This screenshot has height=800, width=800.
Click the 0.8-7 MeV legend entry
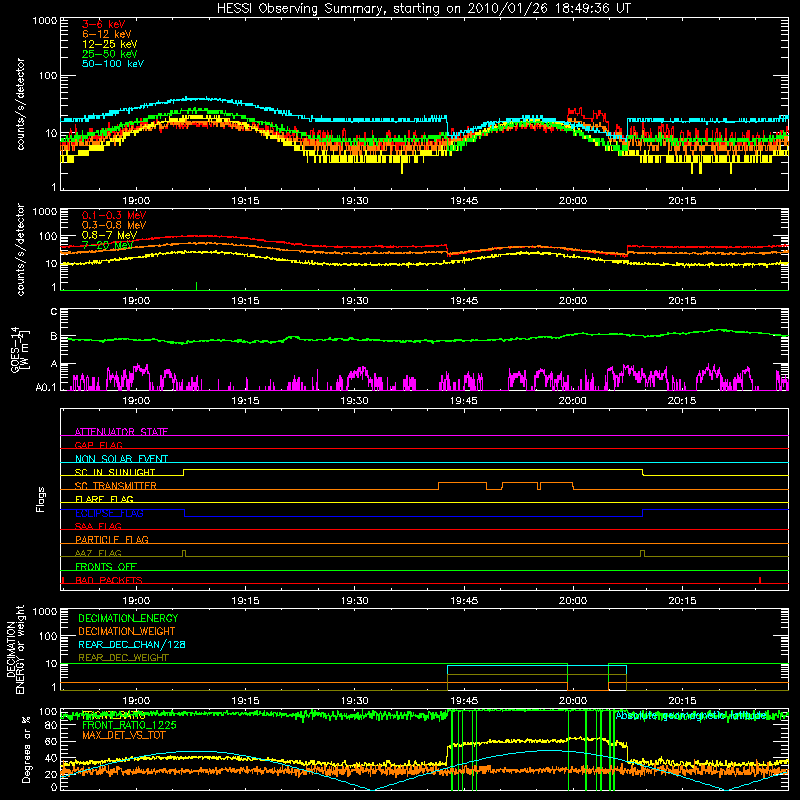(109, 235)
